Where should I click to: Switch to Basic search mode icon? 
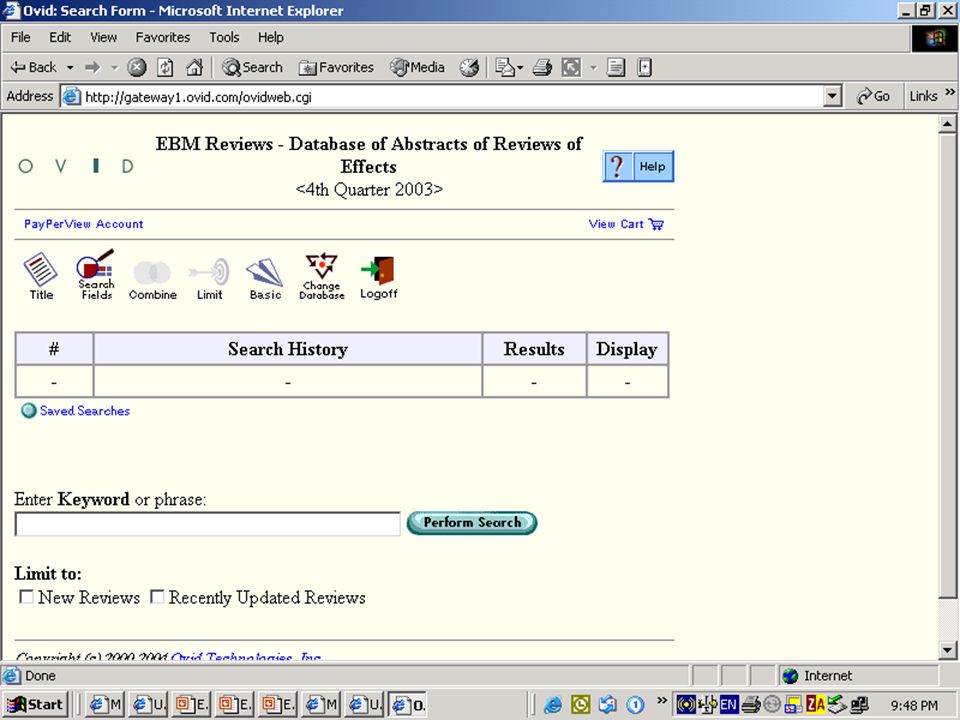(x=265, y=279)
